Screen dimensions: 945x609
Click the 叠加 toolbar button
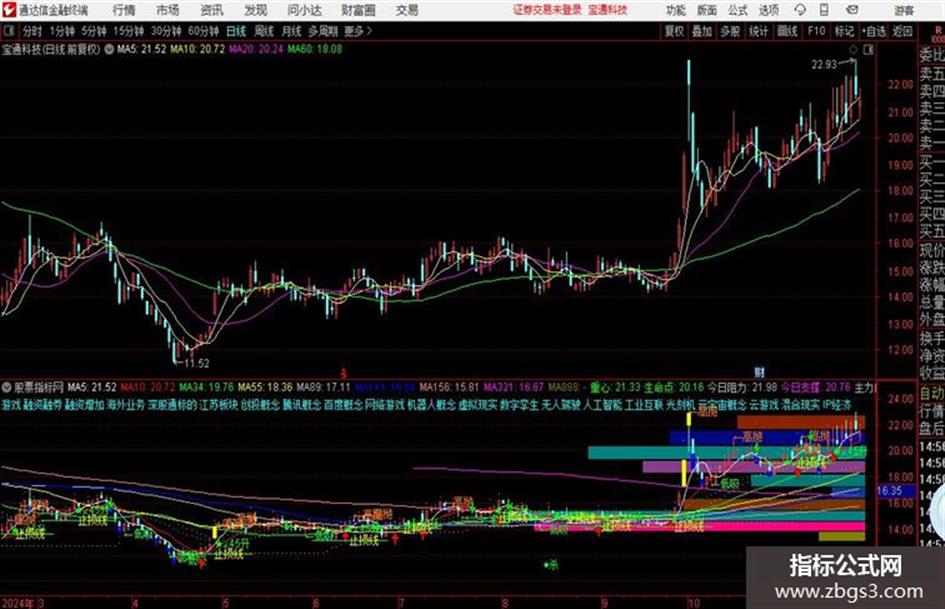point(702,31)
